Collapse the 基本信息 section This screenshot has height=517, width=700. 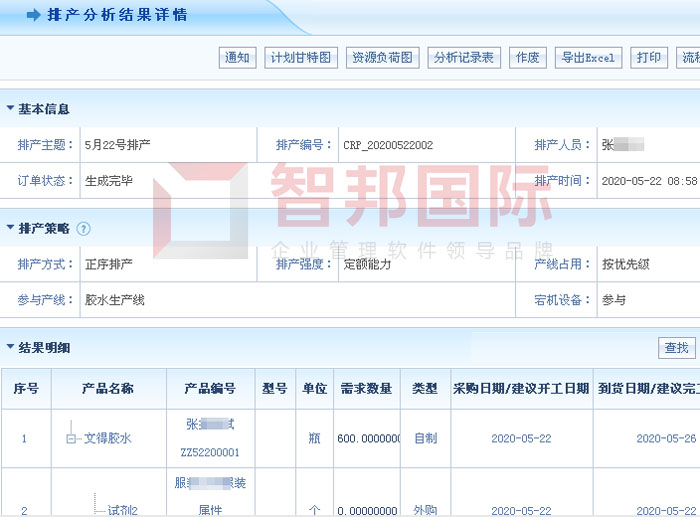click(10, 108)
